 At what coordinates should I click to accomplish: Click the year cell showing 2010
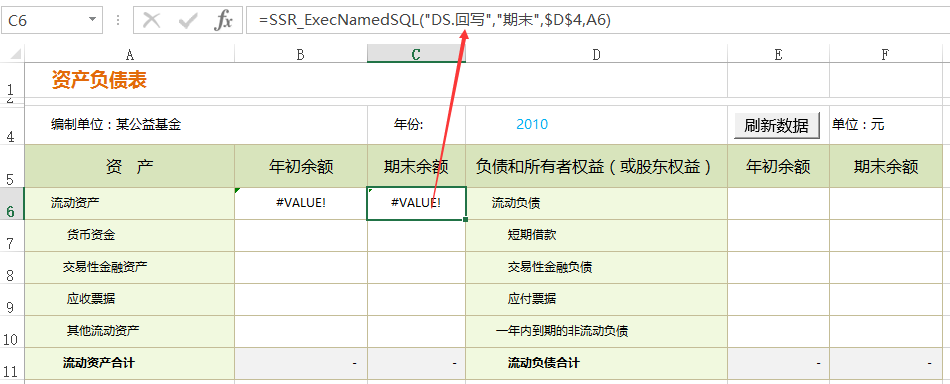(x=596, y=125)
